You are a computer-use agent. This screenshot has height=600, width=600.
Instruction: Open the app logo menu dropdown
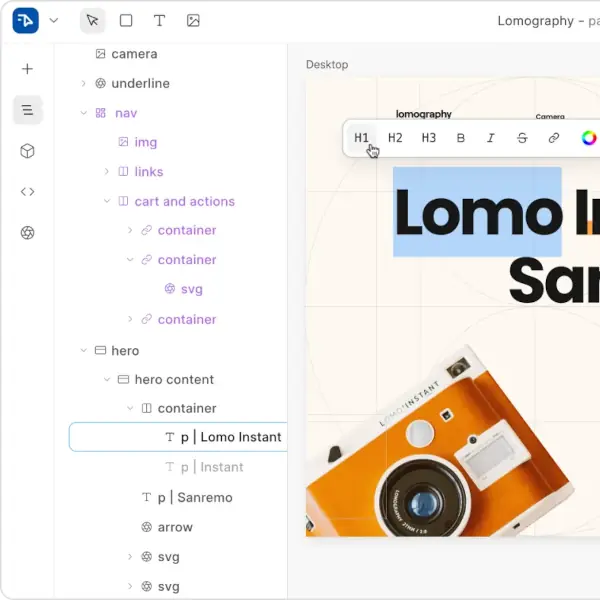coord(54,20)
